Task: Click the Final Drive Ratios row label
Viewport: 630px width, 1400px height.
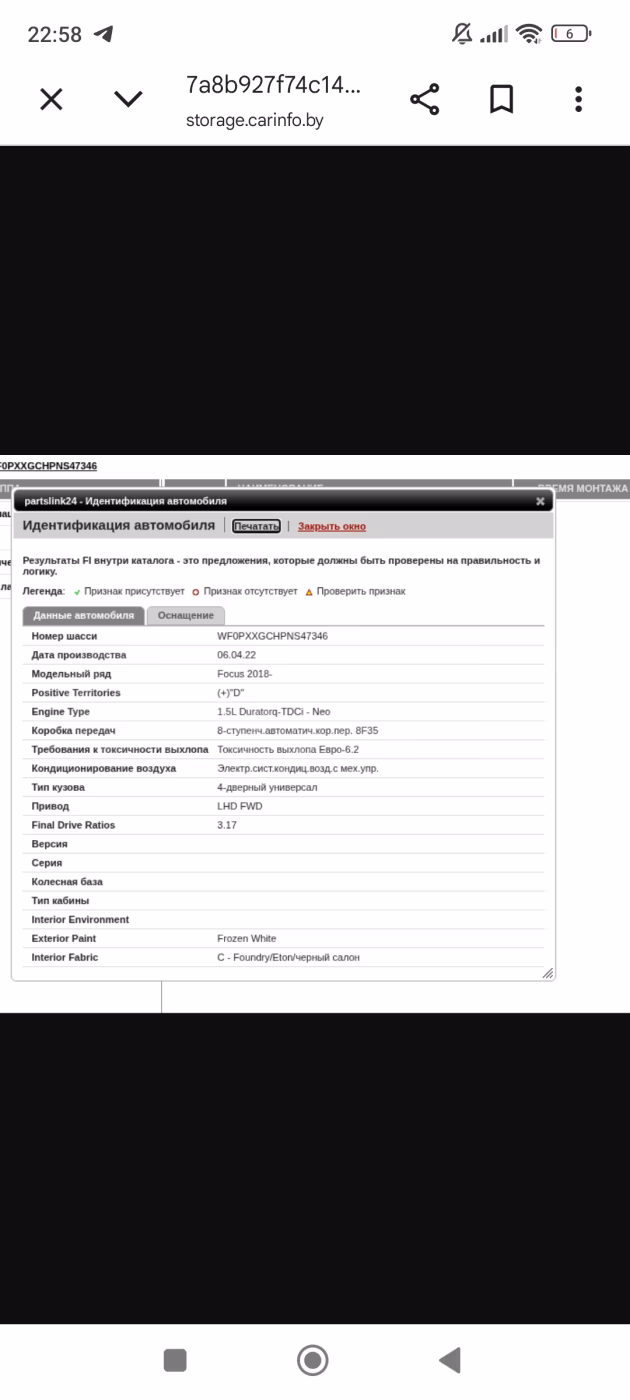Action: point(73,825)
